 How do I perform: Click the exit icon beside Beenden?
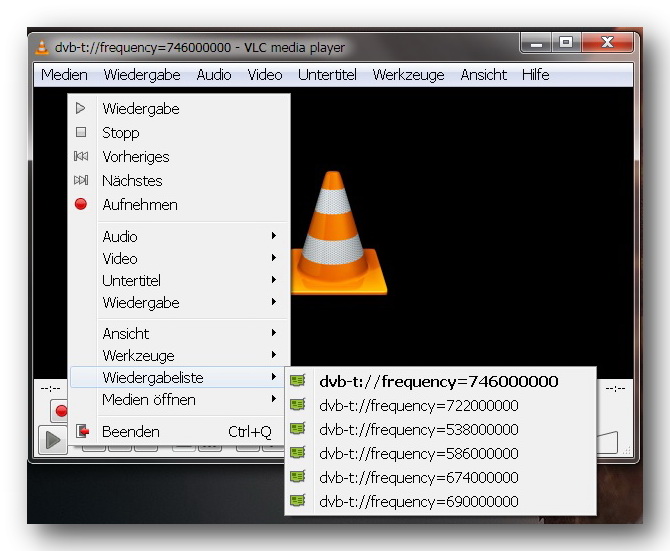point(82,431)
